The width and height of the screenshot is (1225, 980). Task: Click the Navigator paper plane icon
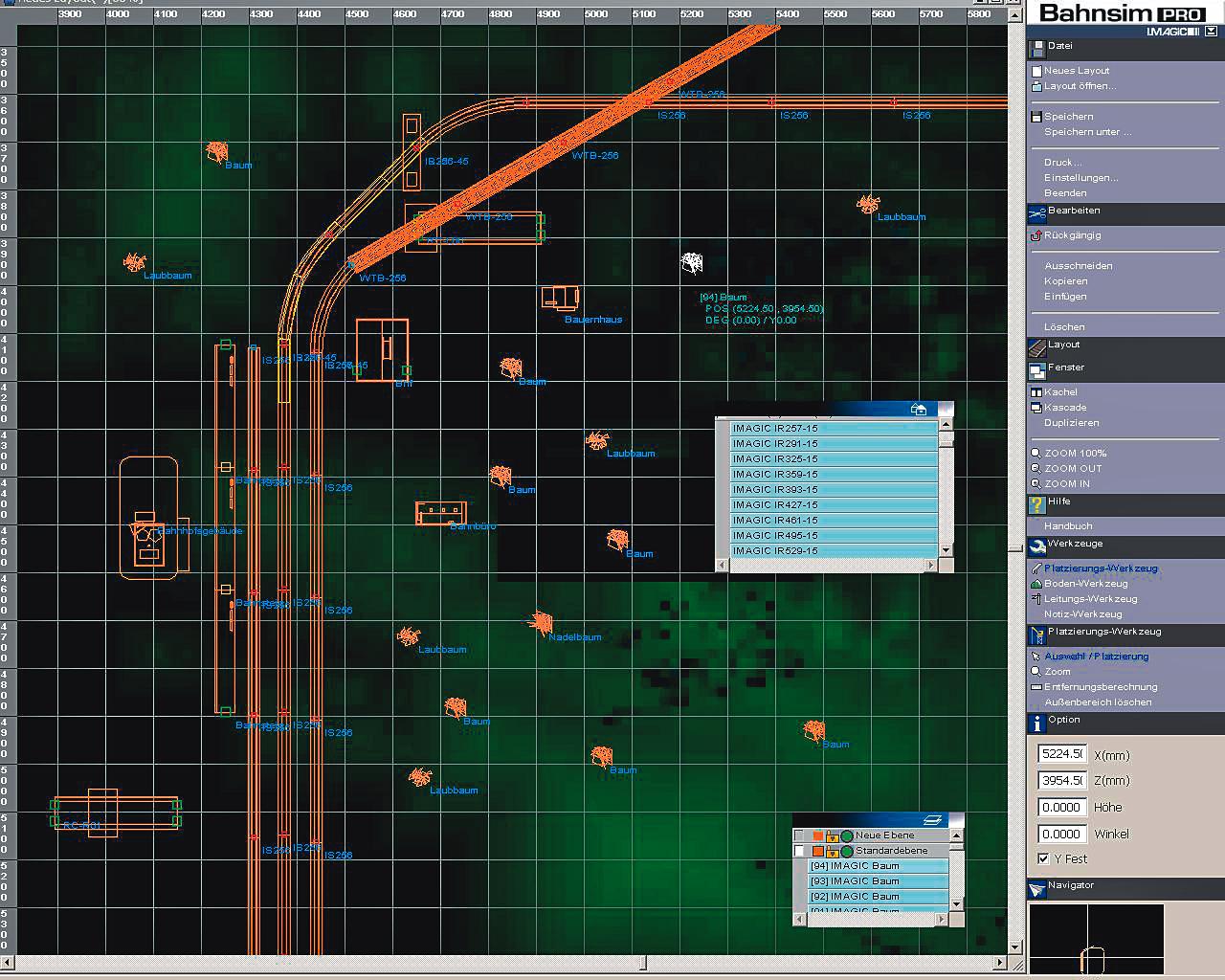coord(1036,889)
